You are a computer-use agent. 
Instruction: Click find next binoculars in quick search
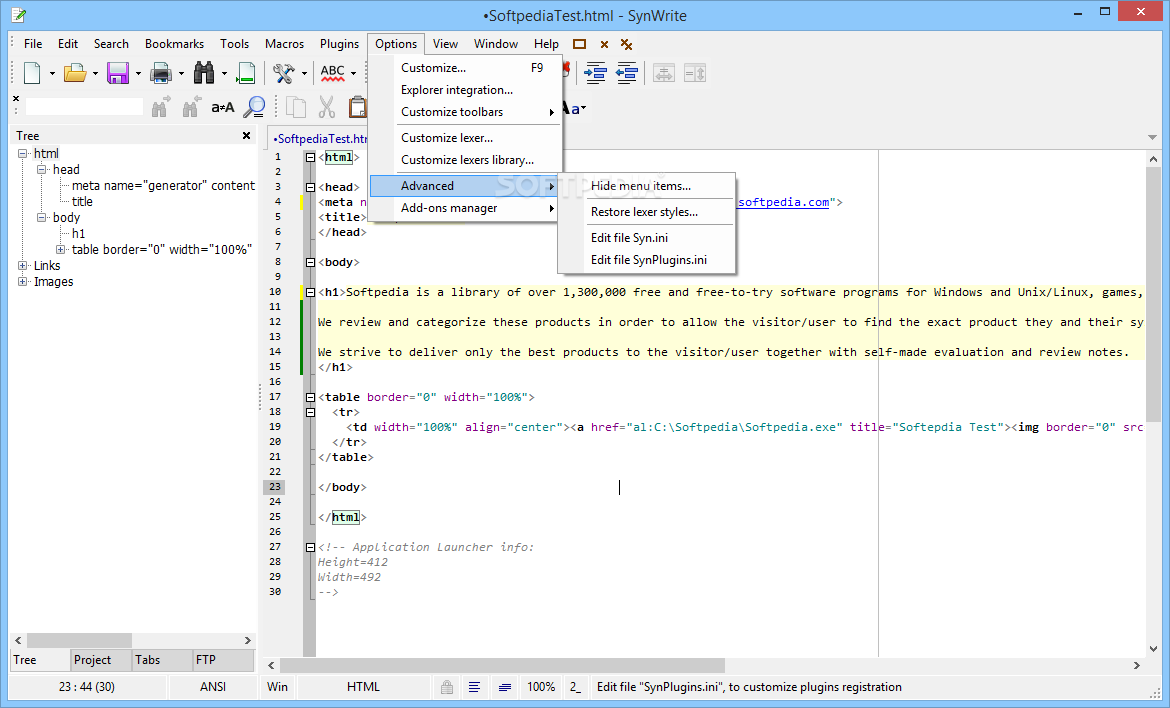pos(160,107)
